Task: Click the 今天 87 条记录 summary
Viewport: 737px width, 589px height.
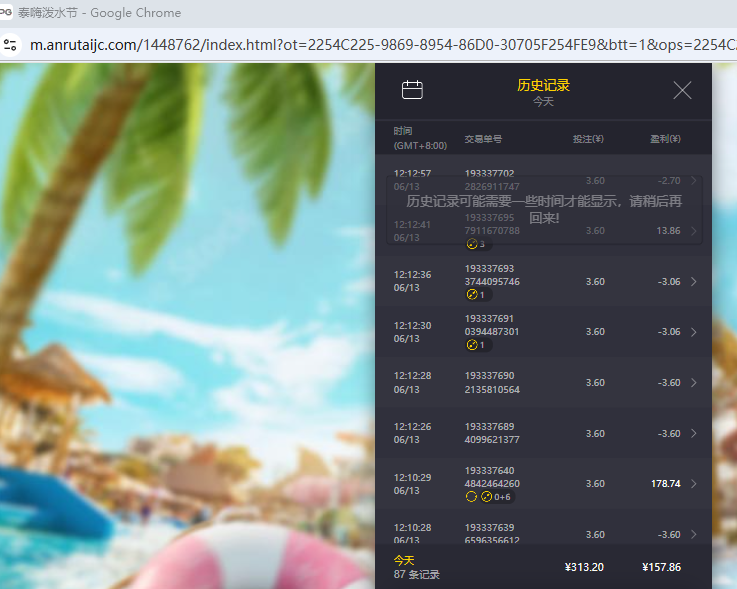Action: (416, 567)
